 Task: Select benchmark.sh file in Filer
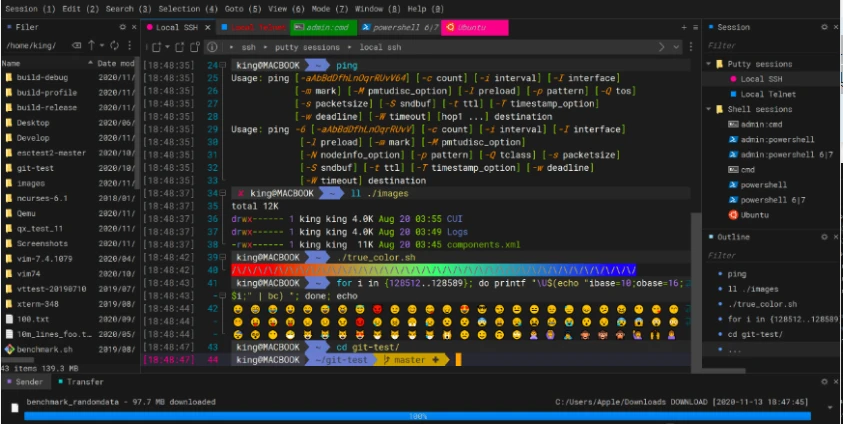(x=43, y=349)
